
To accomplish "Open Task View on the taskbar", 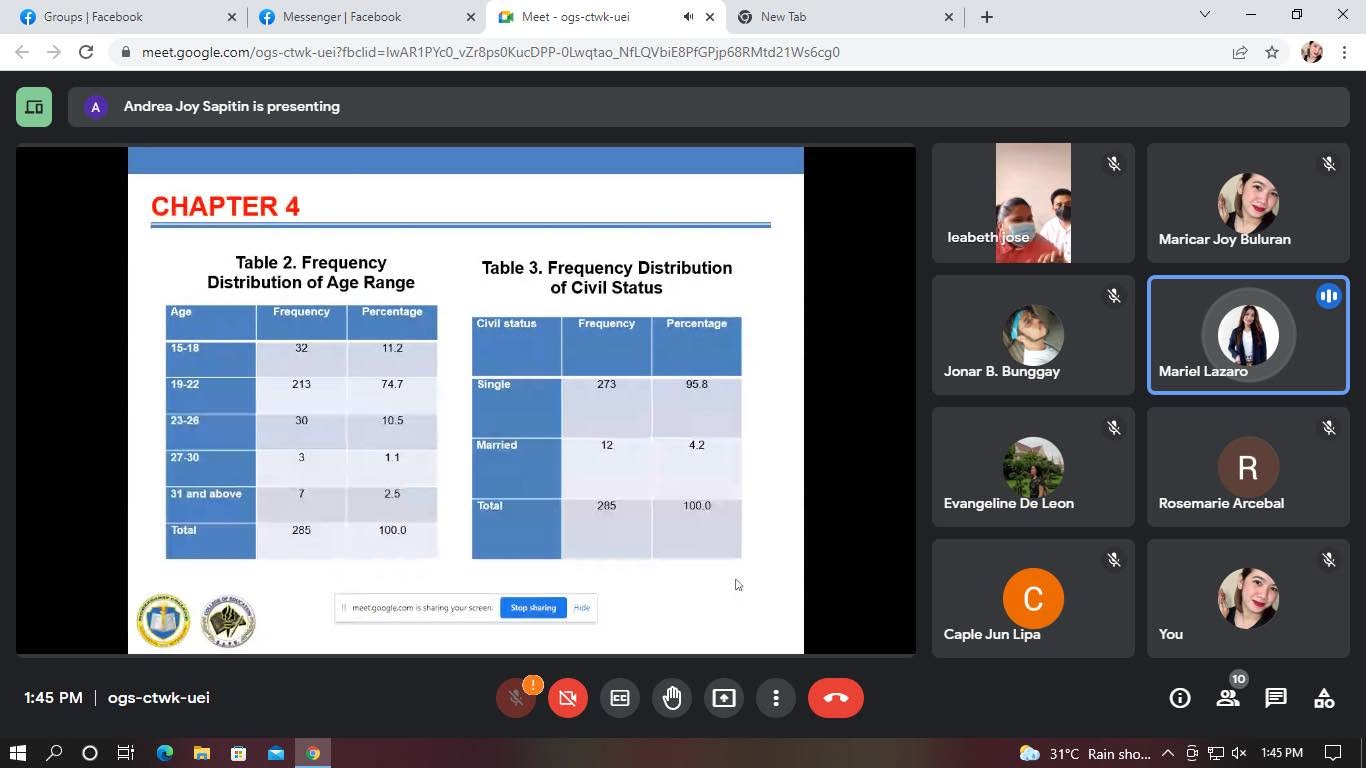I will tap(126, 753).
